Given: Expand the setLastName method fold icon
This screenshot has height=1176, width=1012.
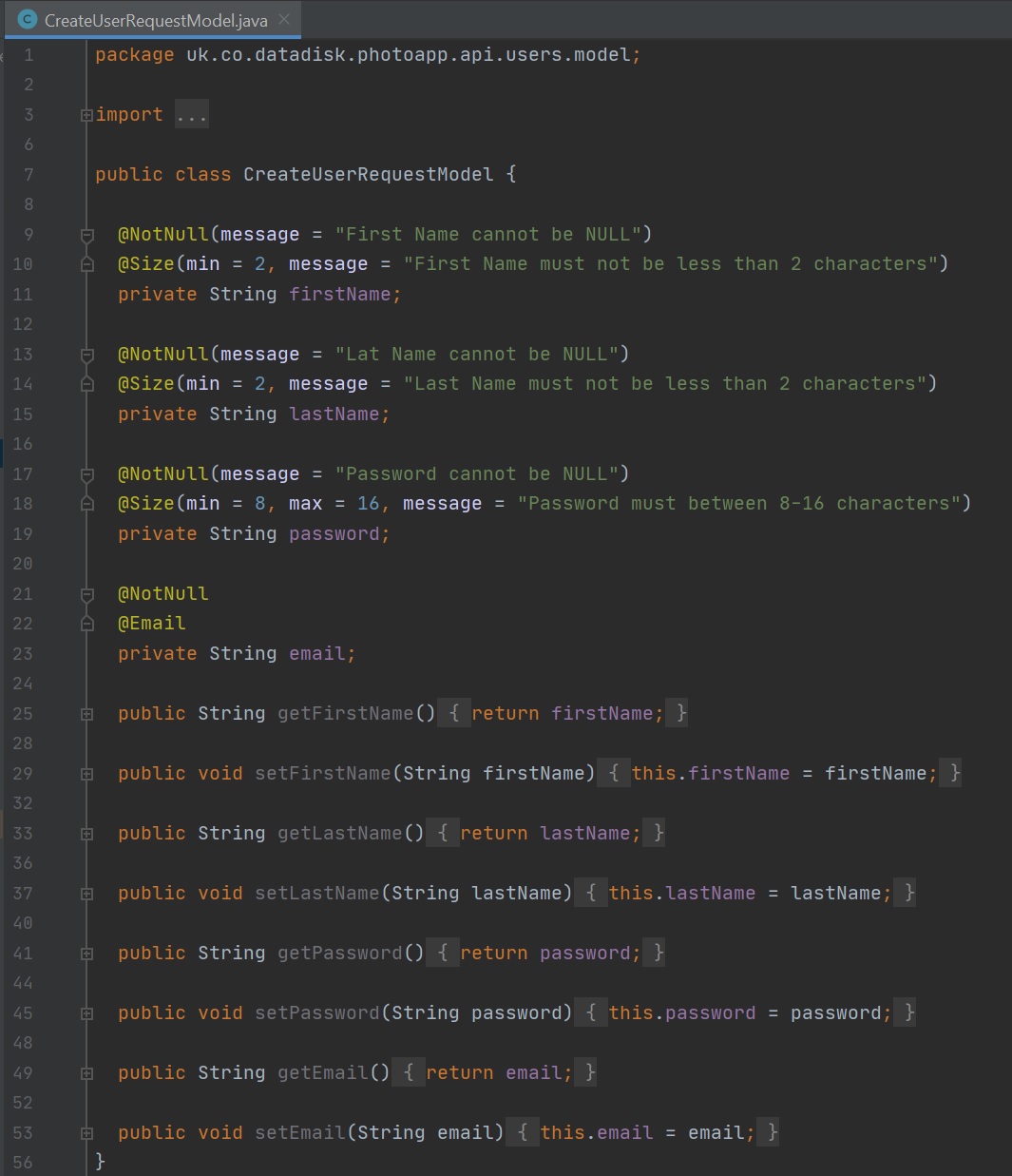Looking at the screenshot, I should [86, 894].
